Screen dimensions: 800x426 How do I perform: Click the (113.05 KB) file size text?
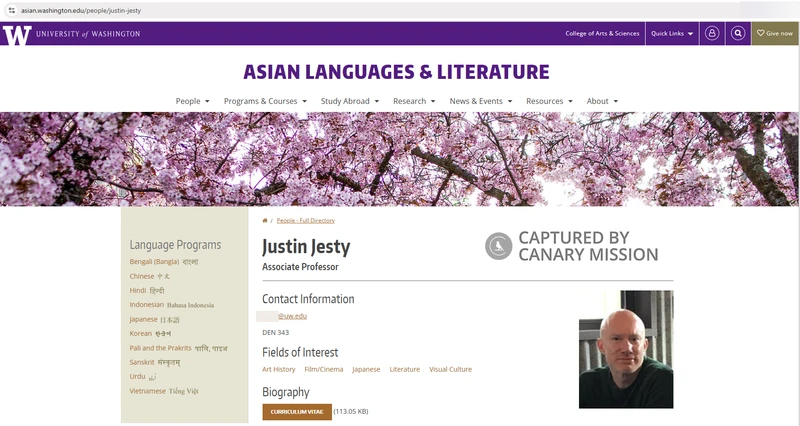[351, 411]
